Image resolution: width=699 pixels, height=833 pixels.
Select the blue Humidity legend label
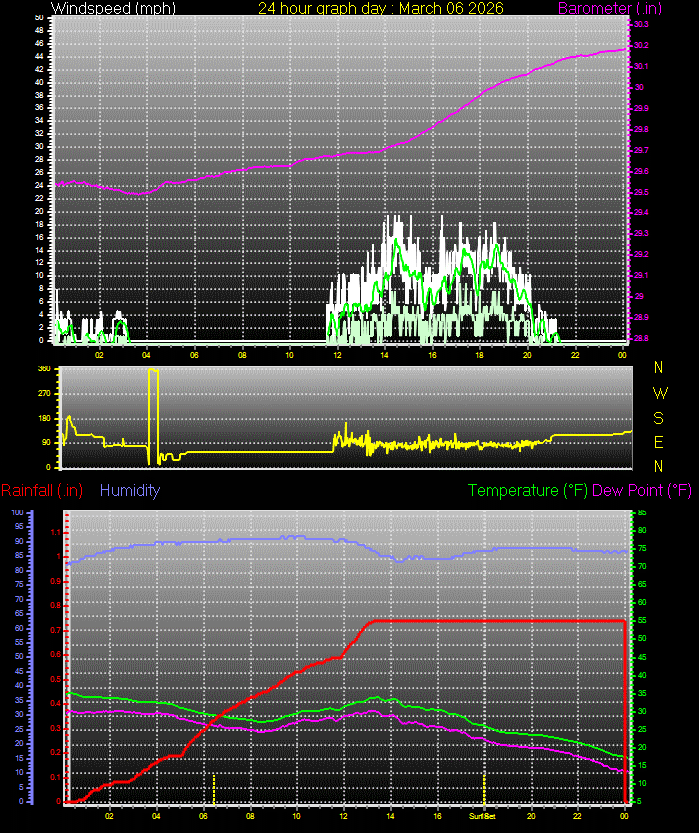click(x=130, y=491)
